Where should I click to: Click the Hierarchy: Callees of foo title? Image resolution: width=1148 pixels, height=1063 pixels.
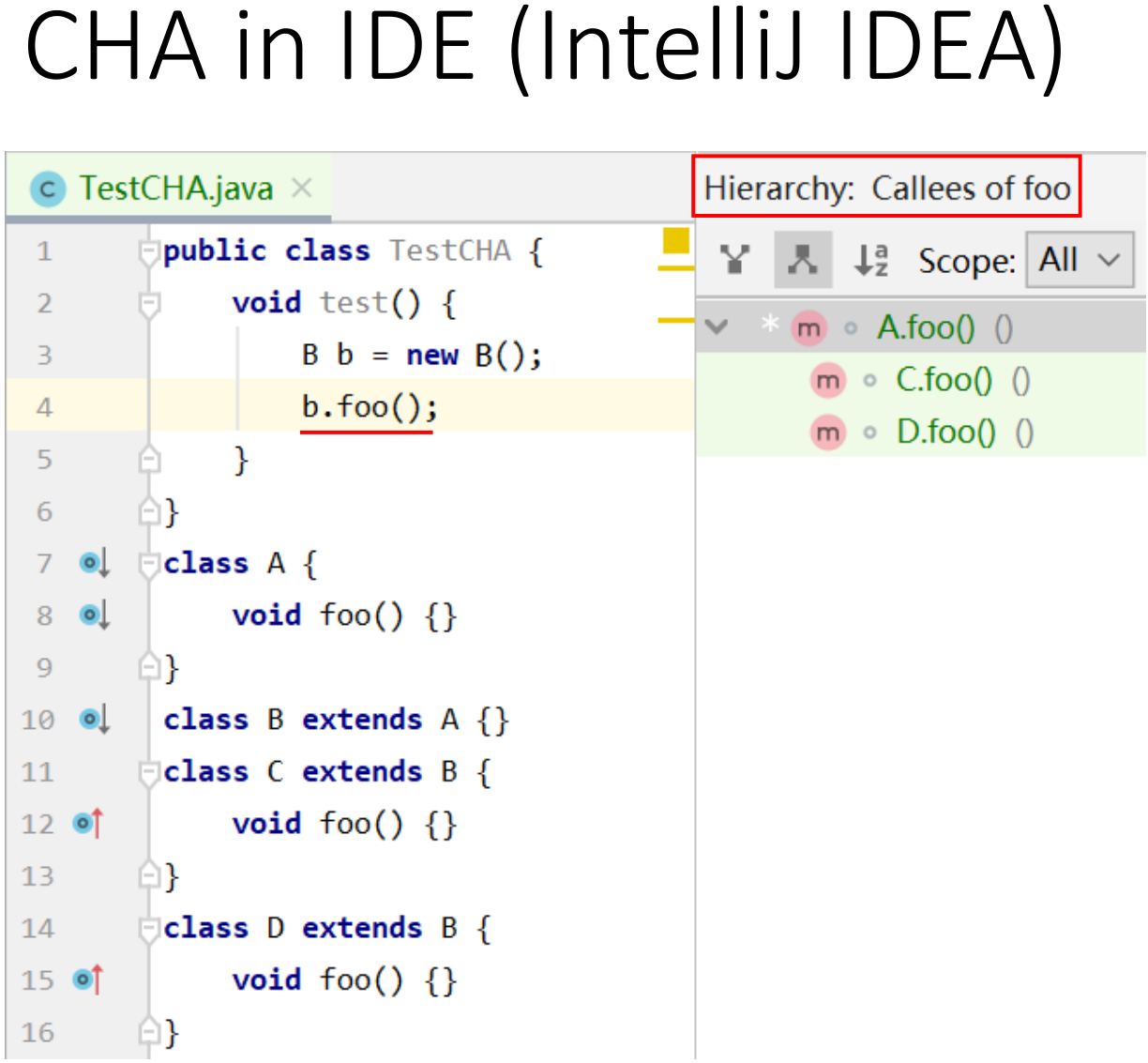[887, 188]
